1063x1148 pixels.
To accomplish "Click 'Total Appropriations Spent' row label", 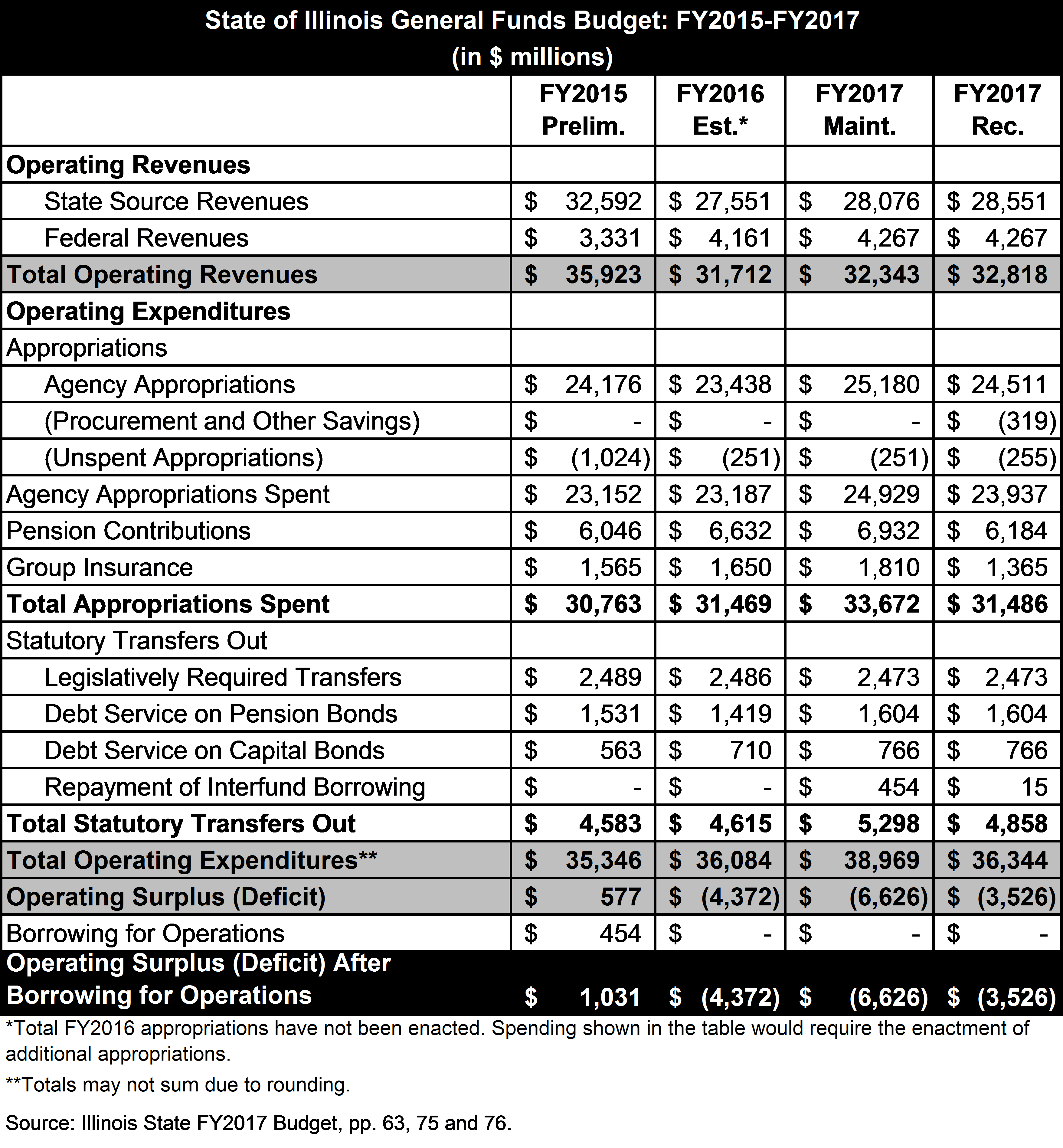I will click(x=168, y=604).
